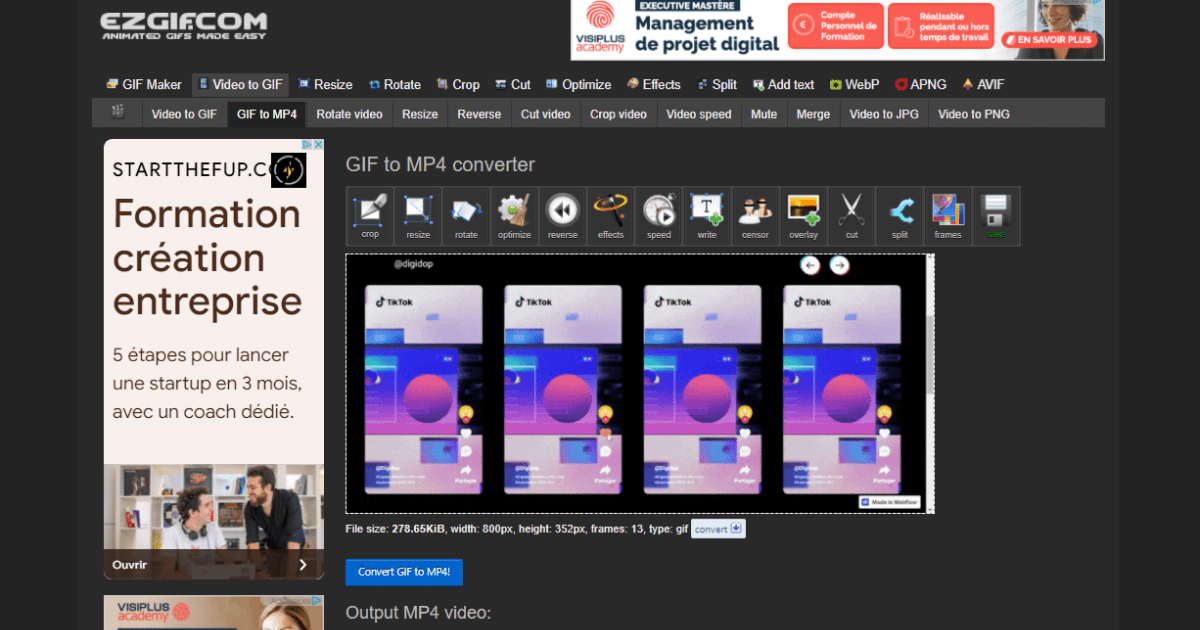1200x630 pixels.
Task: Open the overlay tool
Action: (x=803, y=216)
